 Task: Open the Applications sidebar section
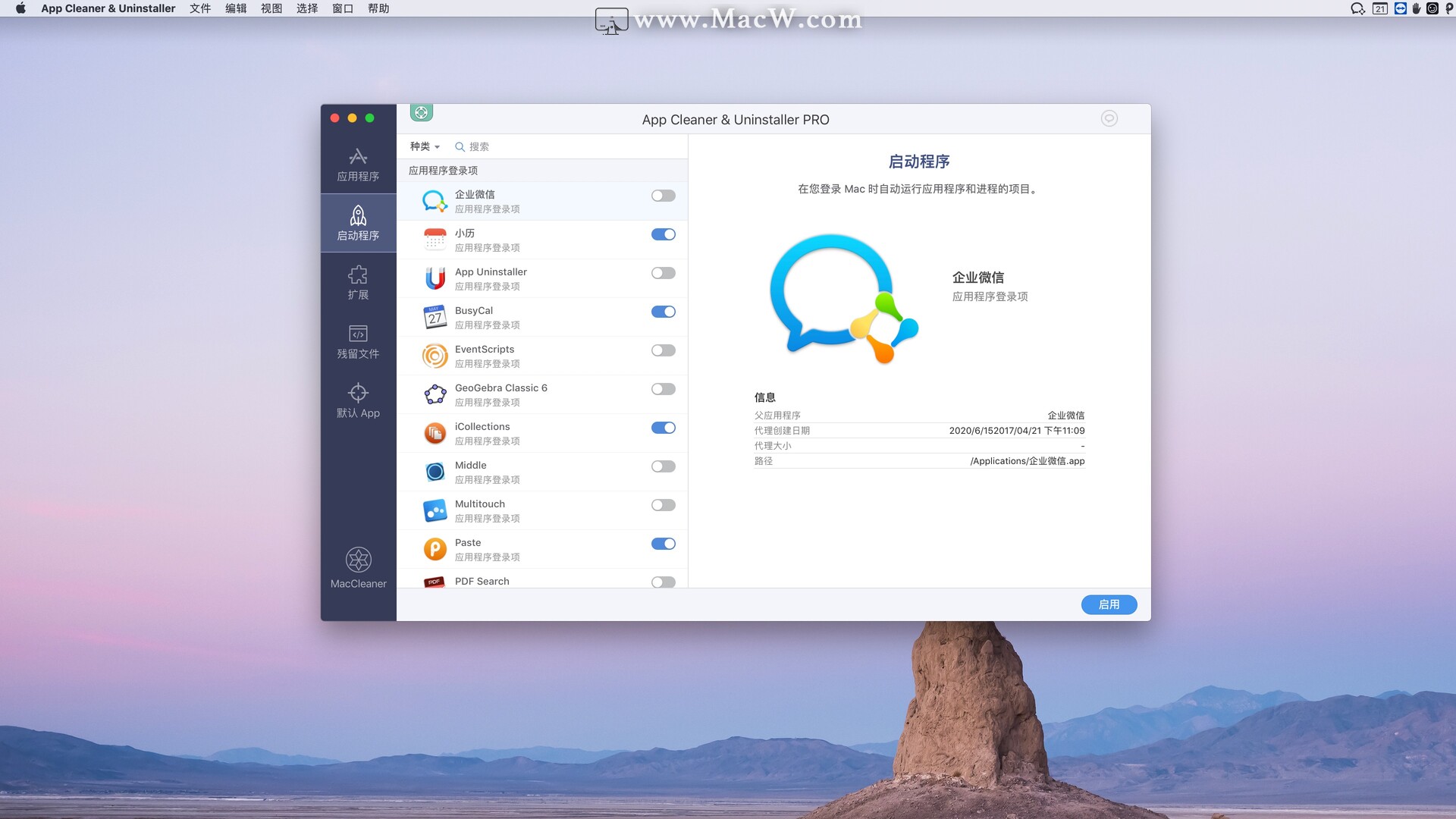point(358,165)
